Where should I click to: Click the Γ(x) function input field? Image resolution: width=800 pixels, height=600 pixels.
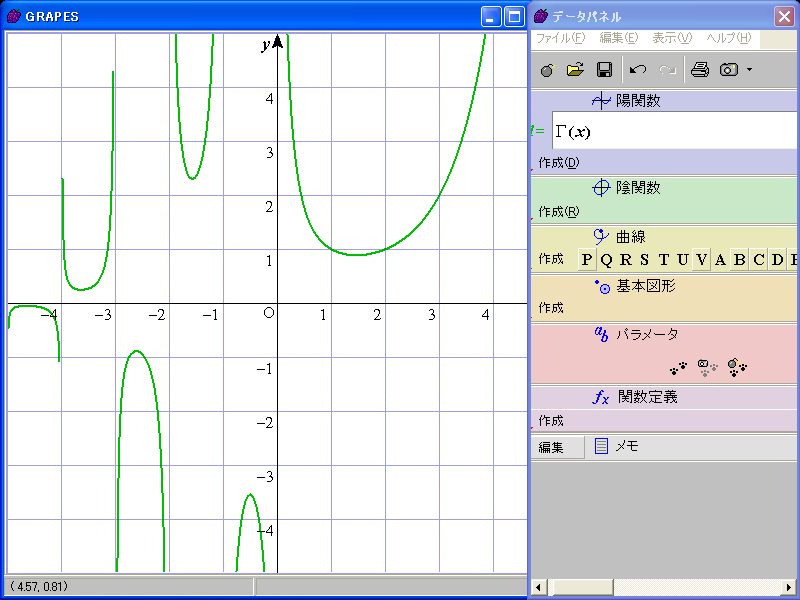pyautogui.click(x=674, y=131)
